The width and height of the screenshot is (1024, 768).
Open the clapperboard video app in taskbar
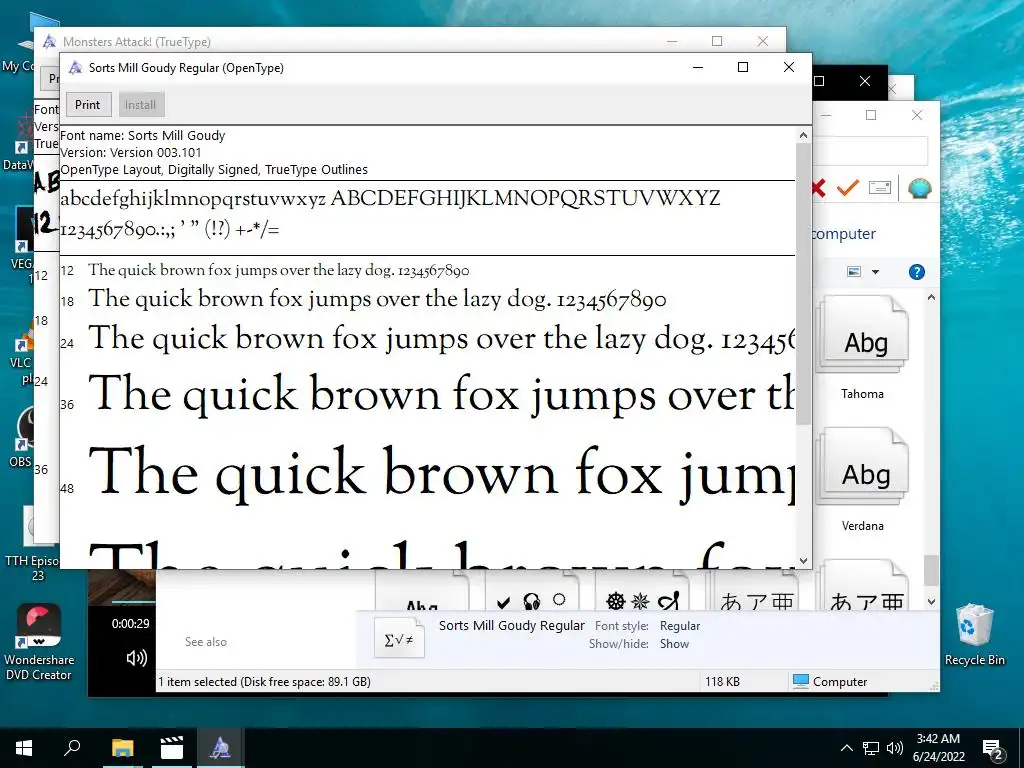click(171, 748)
